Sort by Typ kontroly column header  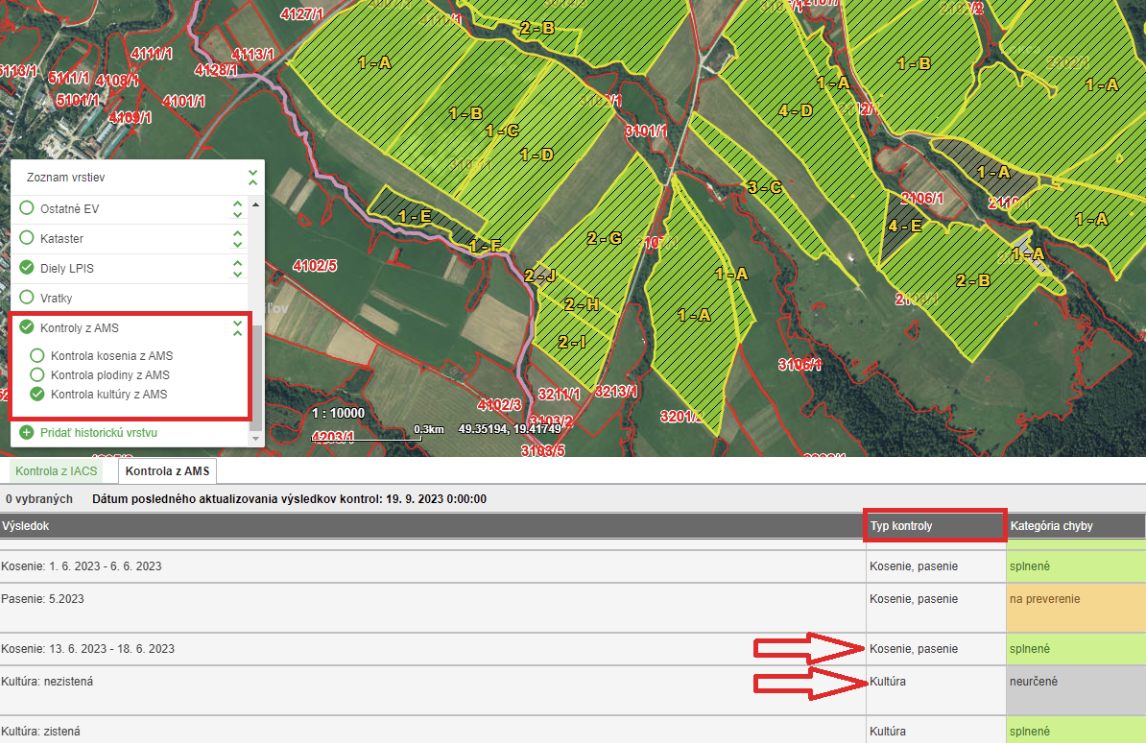[936, 526]
